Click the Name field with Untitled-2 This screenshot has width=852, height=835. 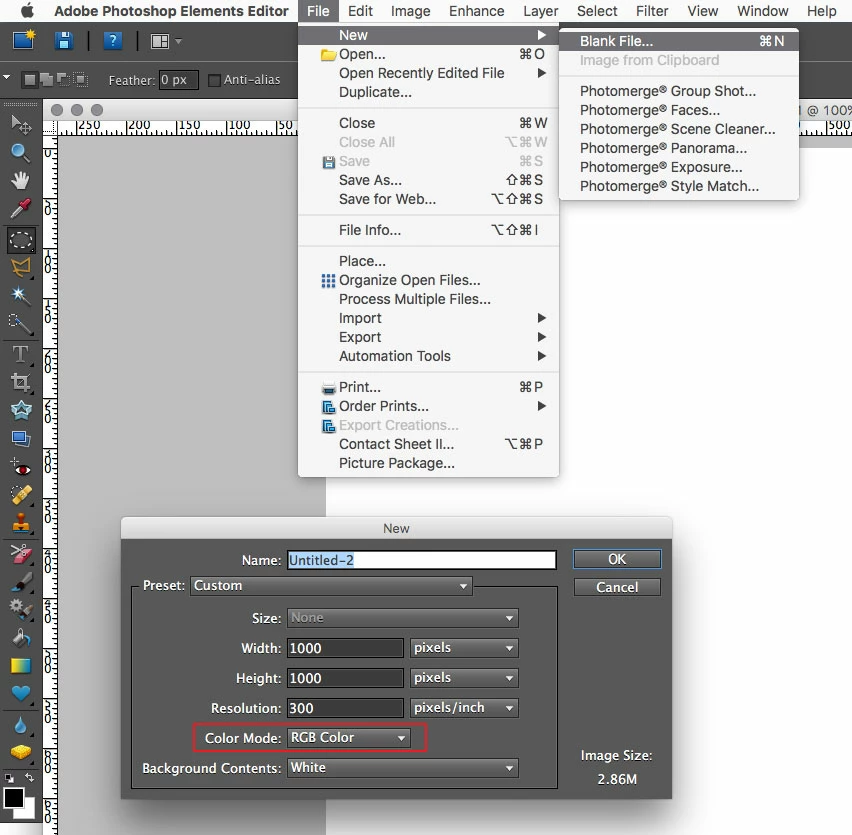pos(422,560)
